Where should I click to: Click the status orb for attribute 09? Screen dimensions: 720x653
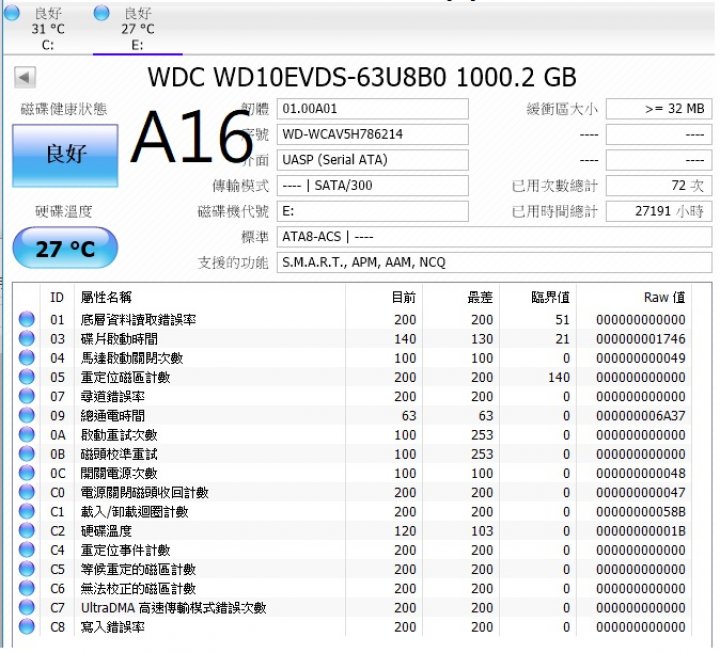click(x=27, y=415)
